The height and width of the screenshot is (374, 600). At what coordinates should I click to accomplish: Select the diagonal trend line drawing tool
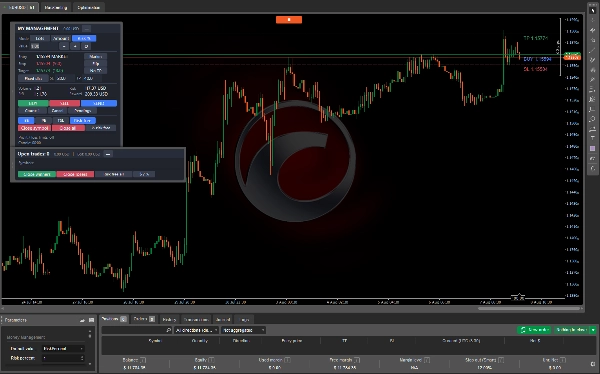tap(593, 50)
